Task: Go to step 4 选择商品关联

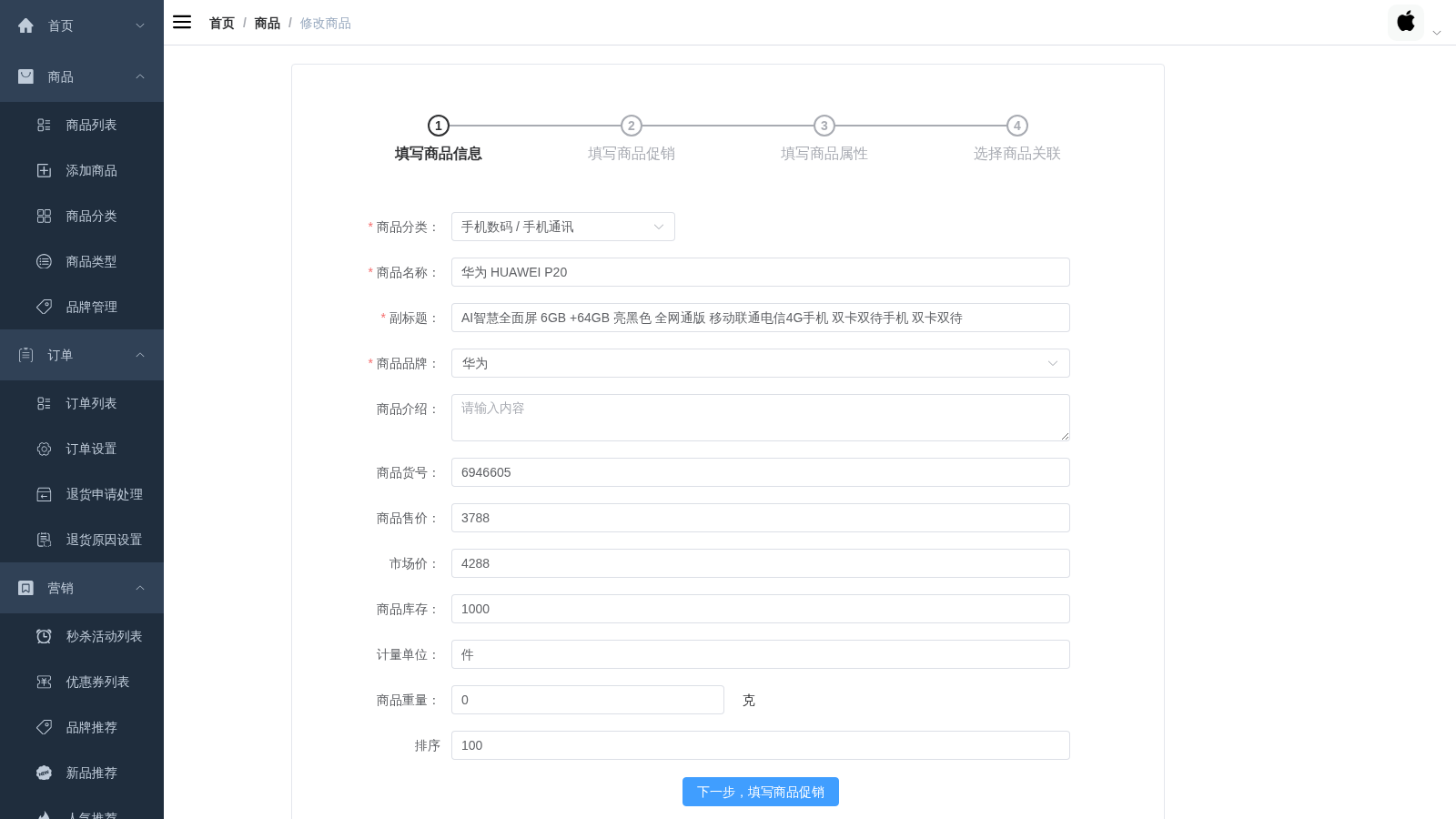Action: point(1017,126)
